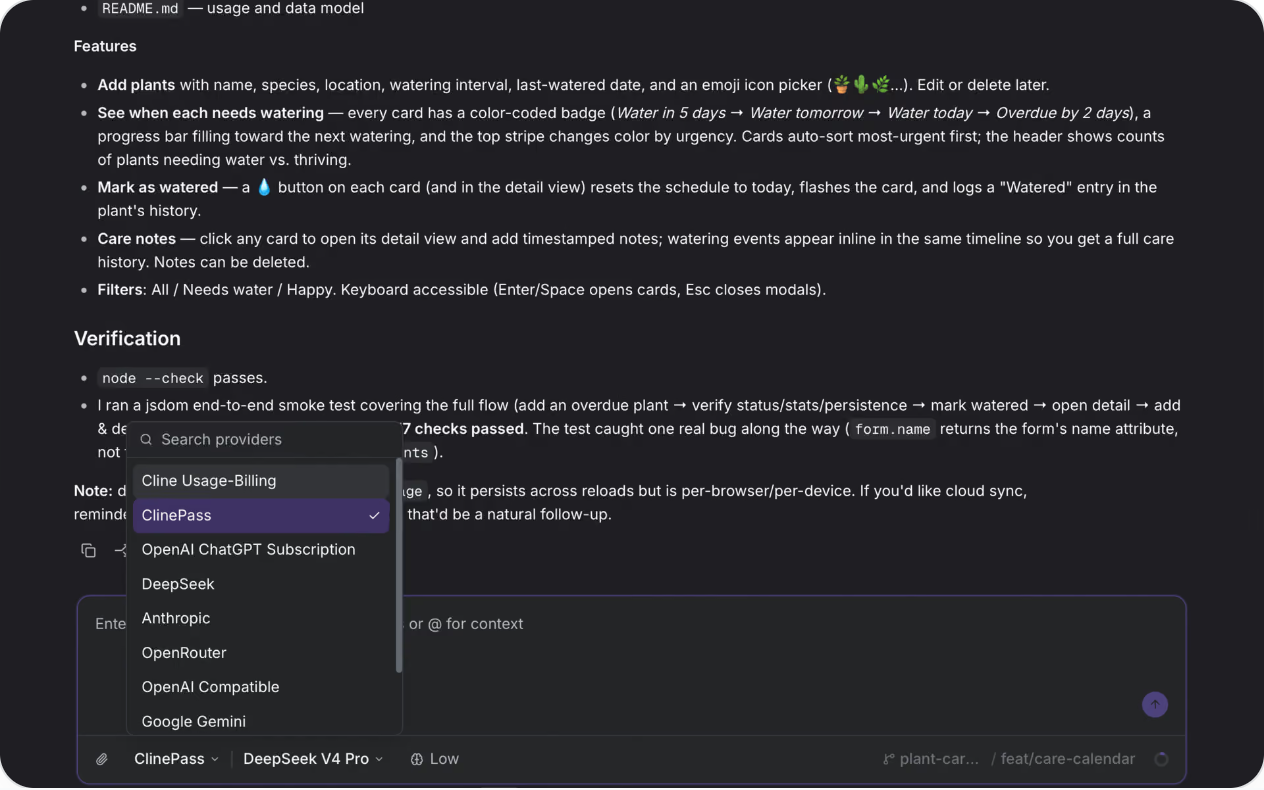Open the DeepSeek V4 Pro model dropdown
The width and height of the screenshot is (1264, 790).
[x=313, y=759]
